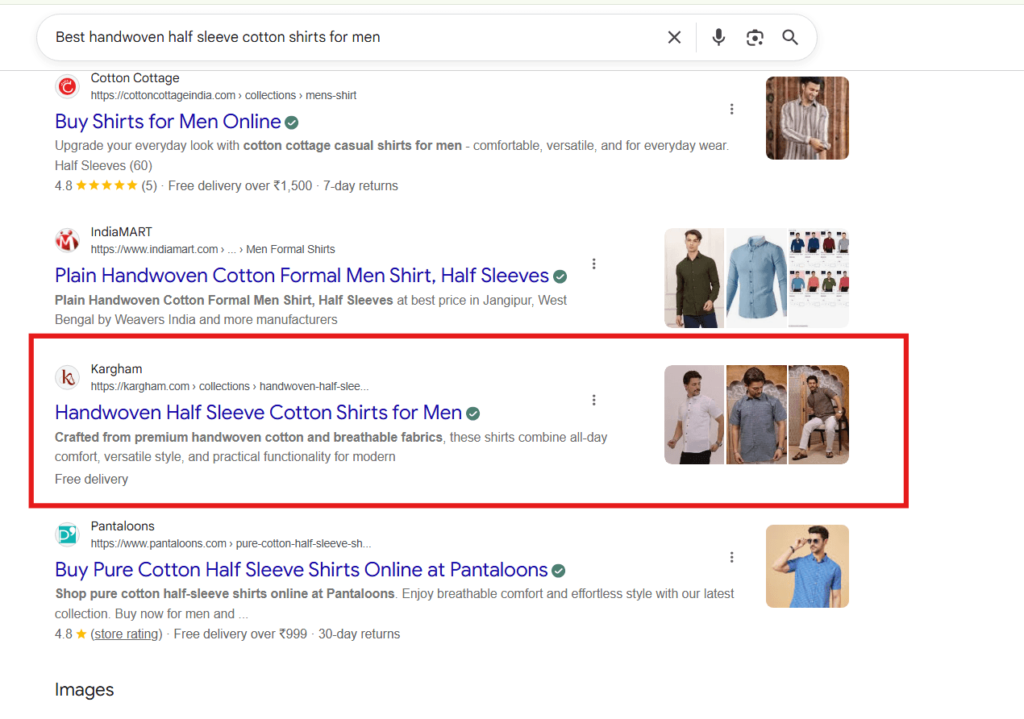Screen dimensions: 1024x719
Task: Open the Cotton Cottage site favicon
Action: [67, 86]
